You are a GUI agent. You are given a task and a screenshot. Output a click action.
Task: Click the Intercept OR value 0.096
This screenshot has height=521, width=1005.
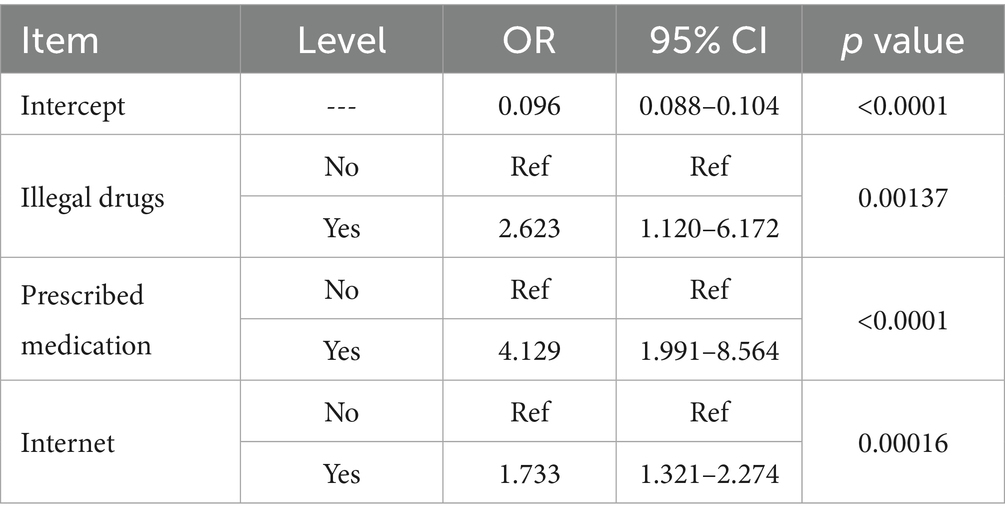pos(529,105)
